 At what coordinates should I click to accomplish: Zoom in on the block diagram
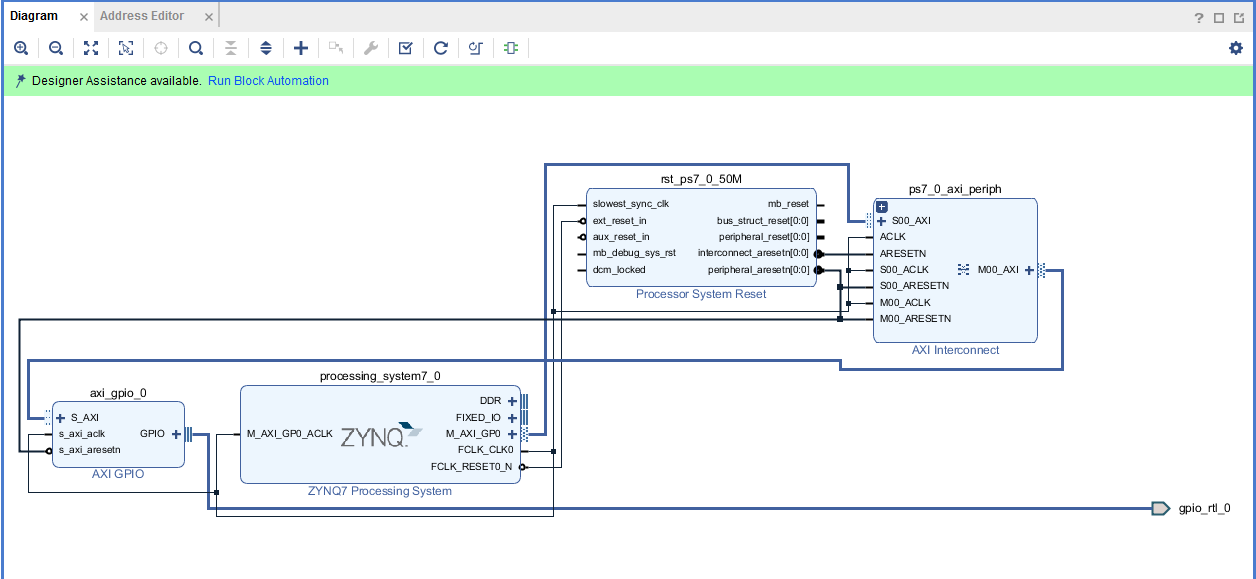click(x=21, y=48)
